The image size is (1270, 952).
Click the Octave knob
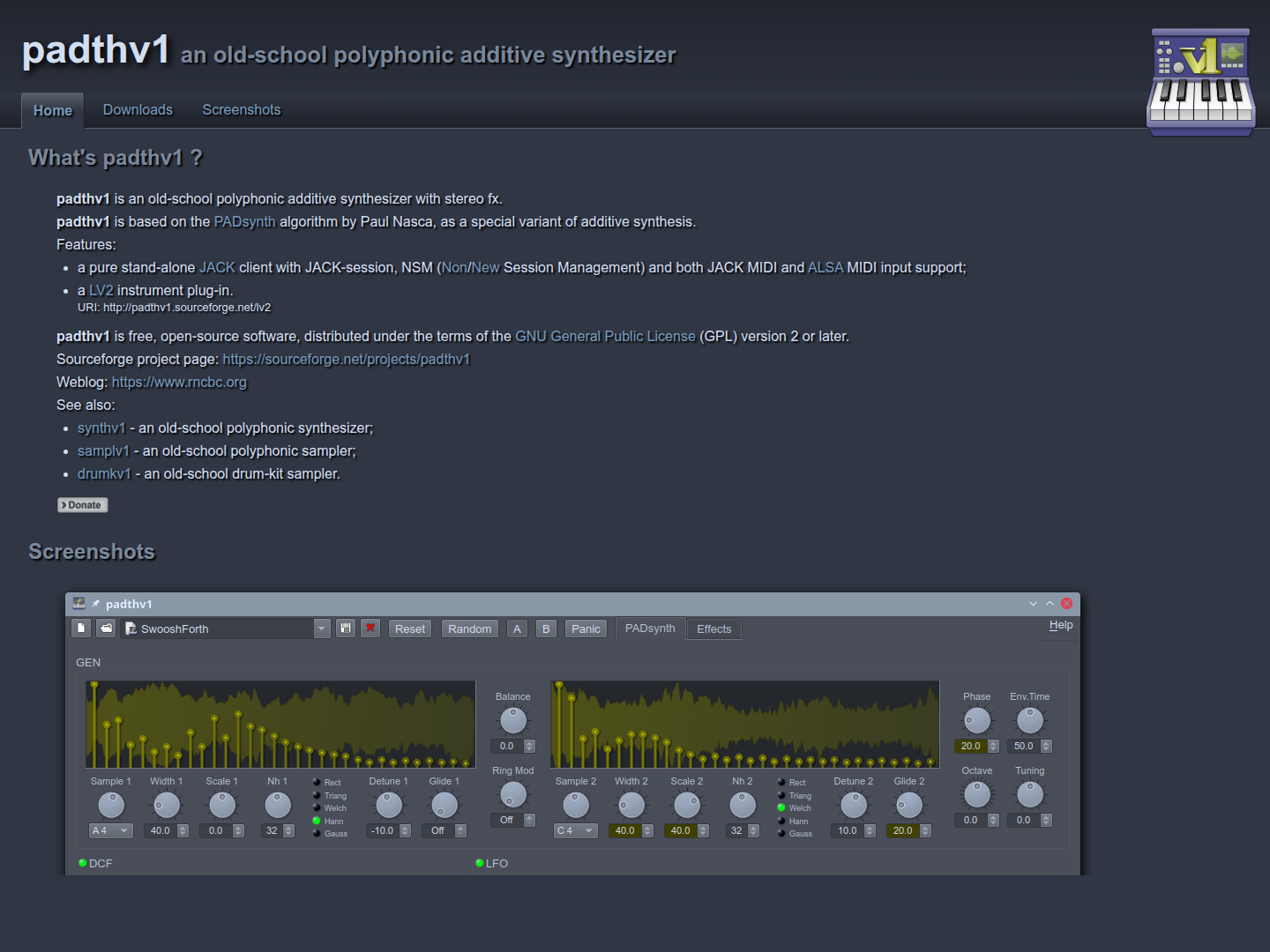pos(977,795)
